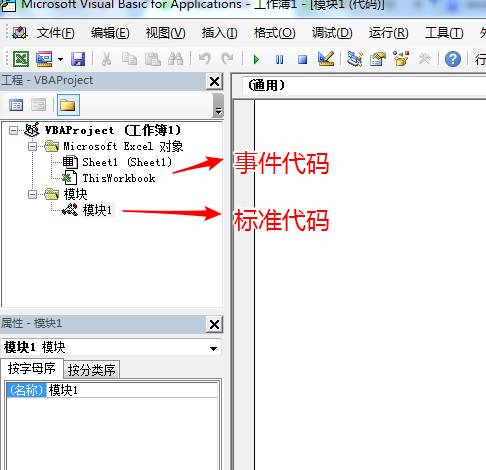
Task: Select ThisWorkbook in project tree
Action: click(x=119, y=178)
